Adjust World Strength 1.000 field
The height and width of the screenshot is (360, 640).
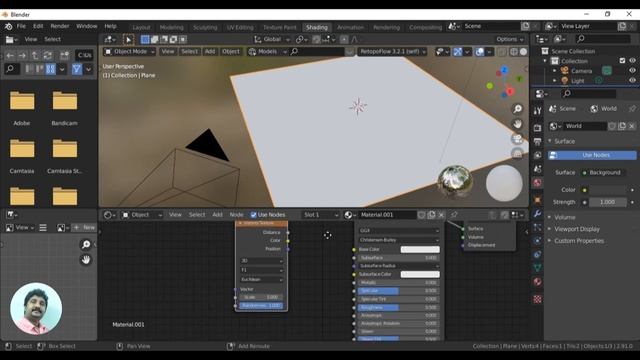(607, 202)
